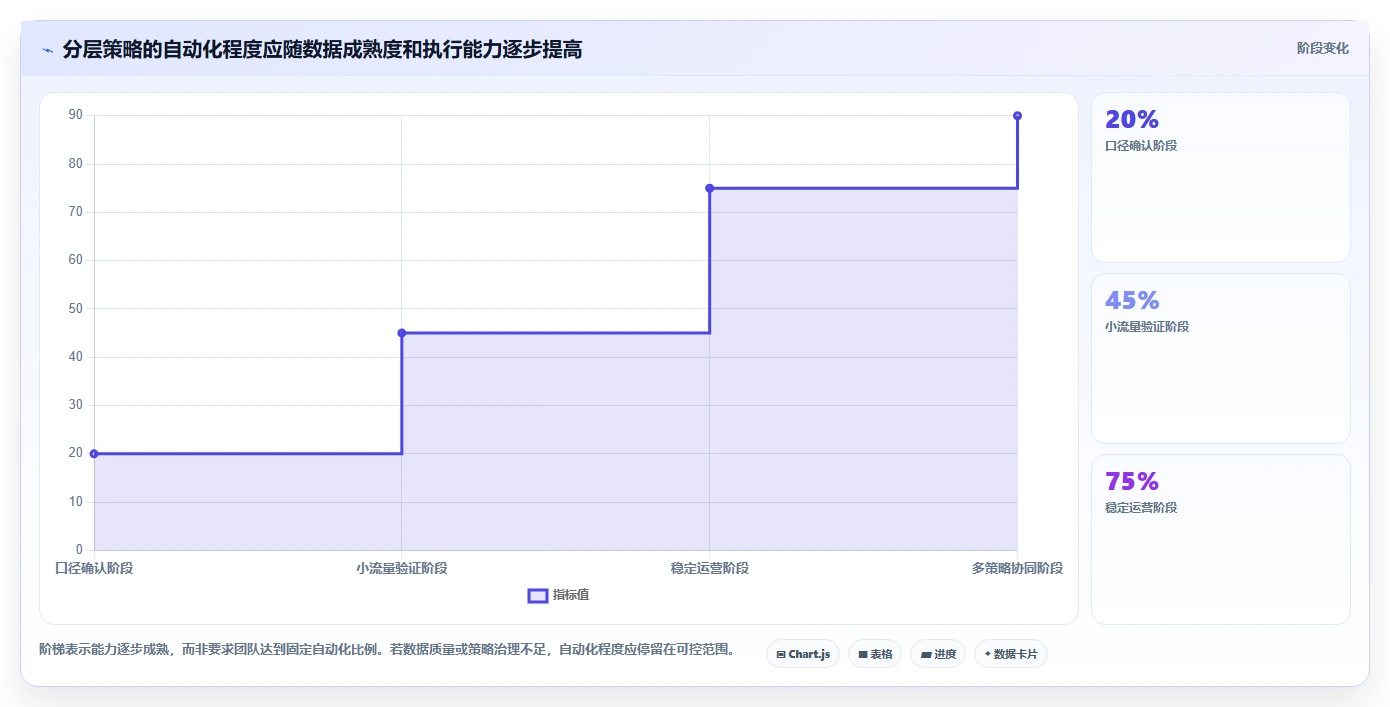Click the title icon before the heading

(x=47, y=50)
